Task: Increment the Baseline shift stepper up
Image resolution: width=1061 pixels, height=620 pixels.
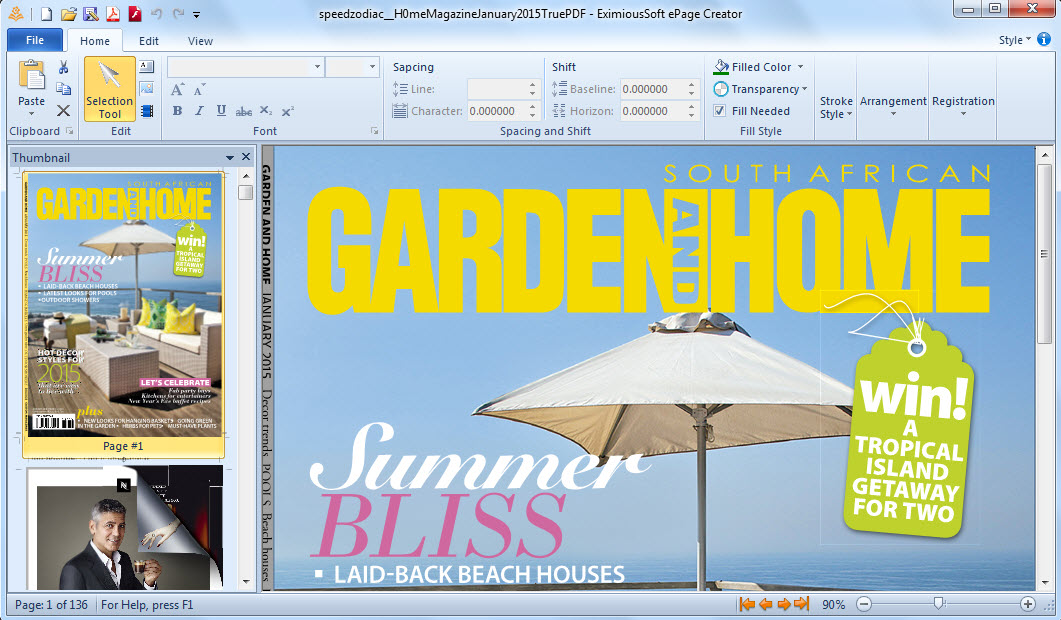Action: click(x=692, y=85)
